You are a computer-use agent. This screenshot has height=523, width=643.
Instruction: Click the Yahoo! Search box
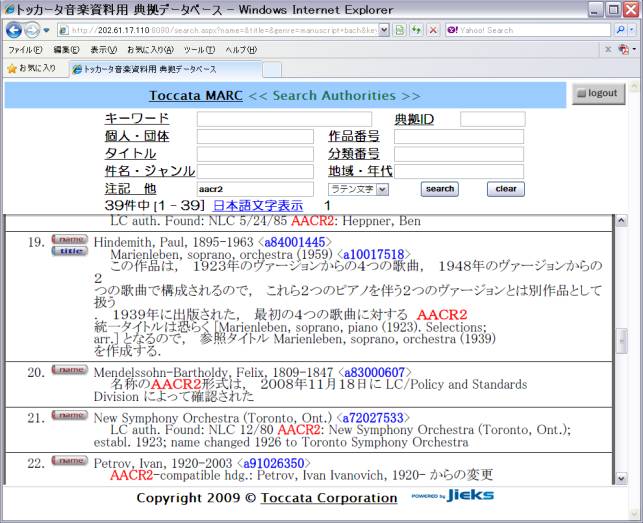click(x=529, y=30)
